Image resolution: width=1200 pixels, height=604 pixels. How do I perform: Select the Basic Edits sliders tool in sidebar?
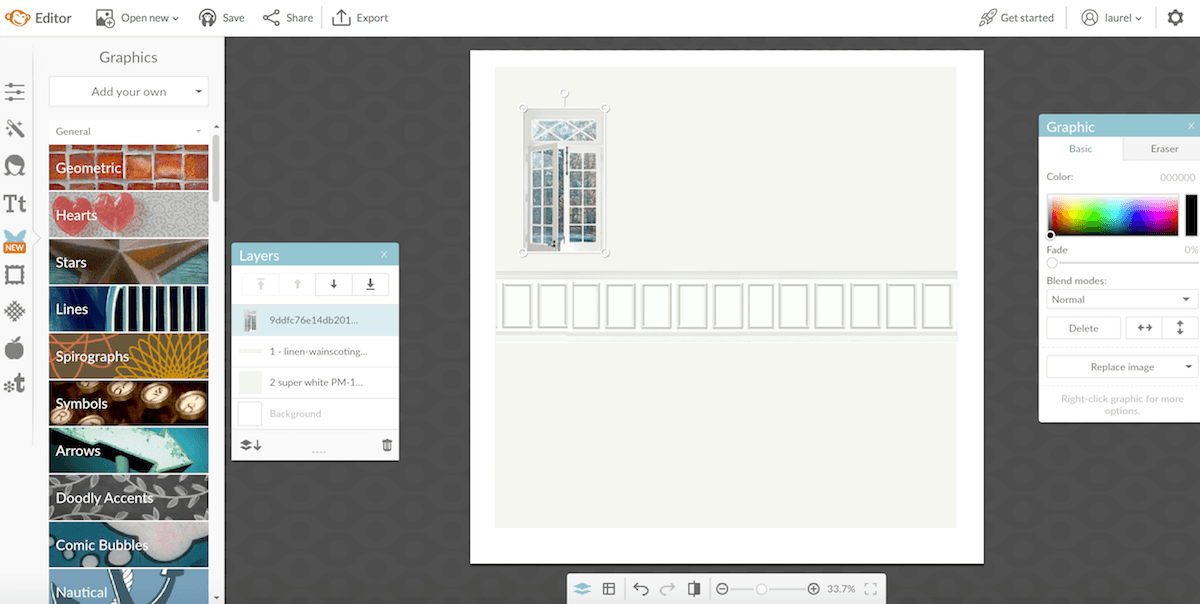click(x=15, y=91)
